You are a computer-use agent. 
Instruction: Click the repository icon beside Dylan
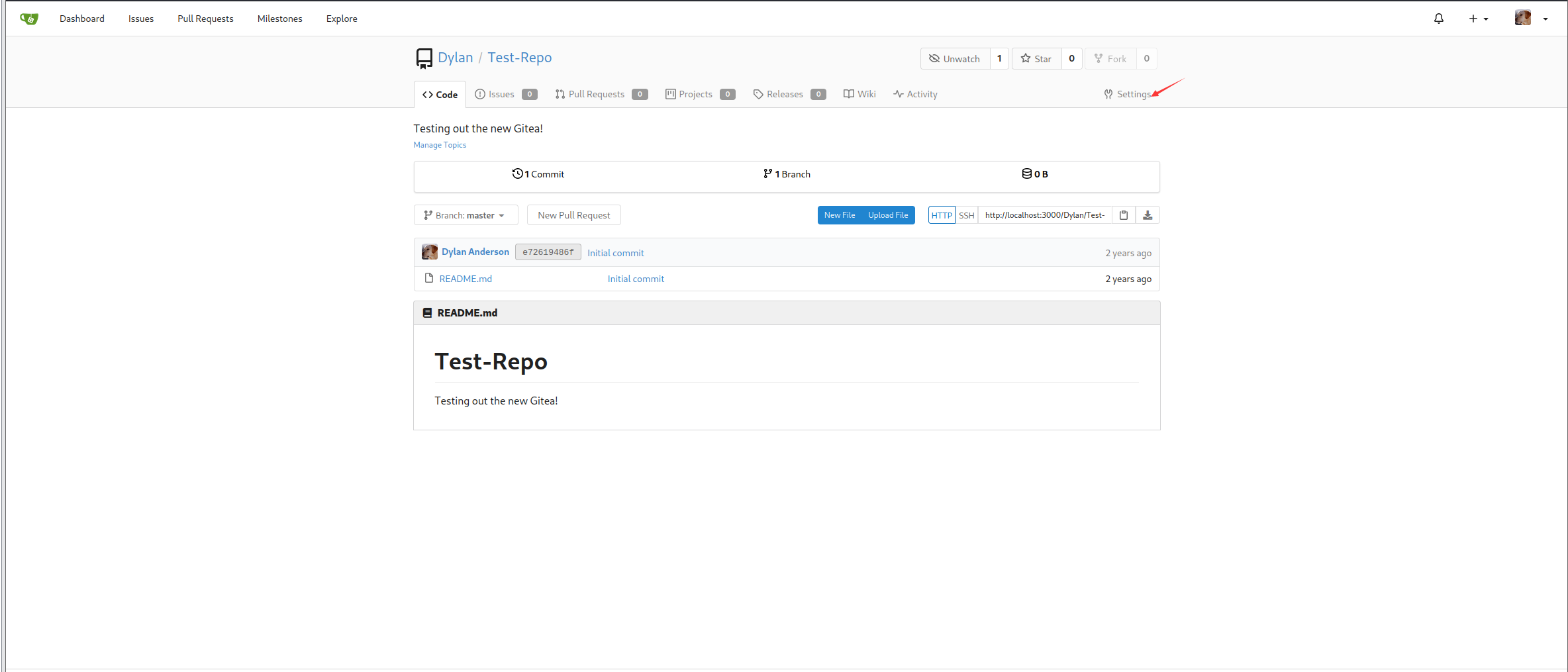[x=424, y=58]
